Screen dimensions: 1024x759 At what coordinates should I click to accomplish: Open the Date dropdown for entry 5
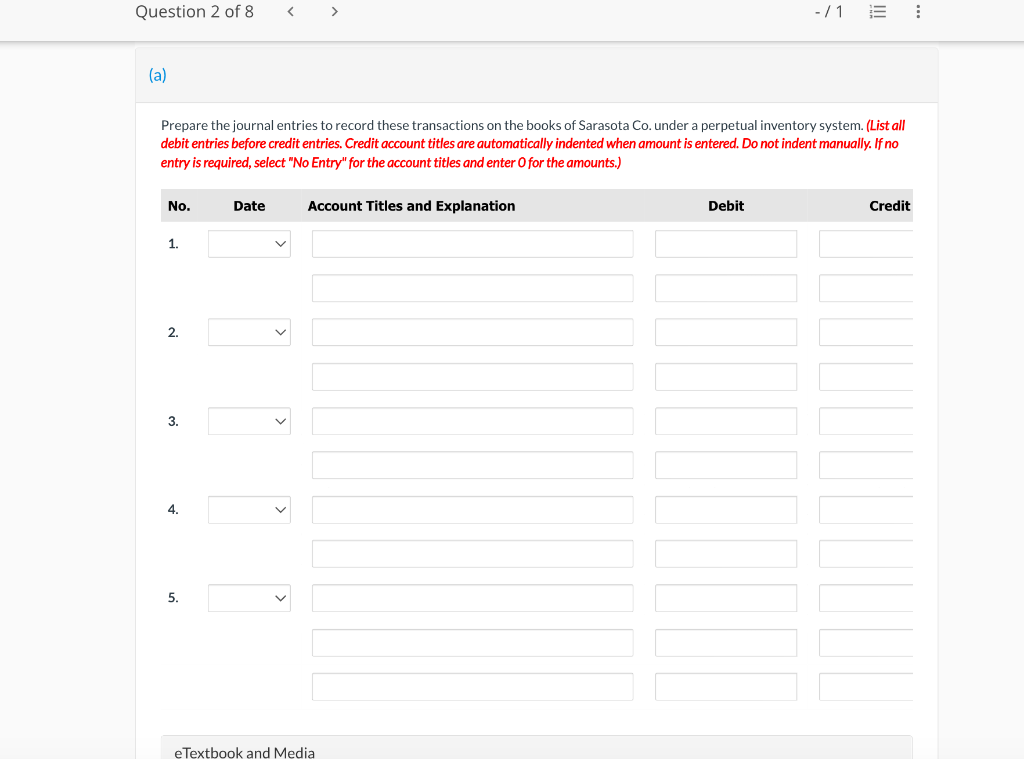pos(249,598)
